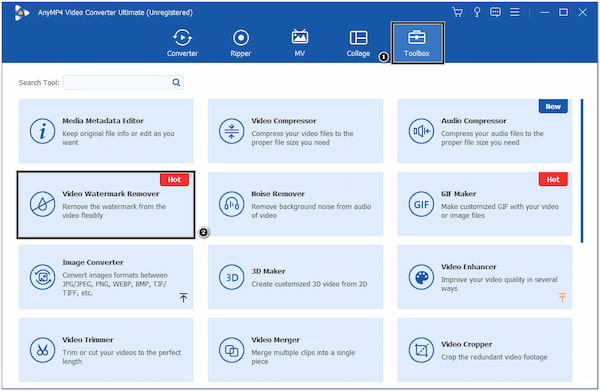Open the 3D Maker title

point(268,271)
